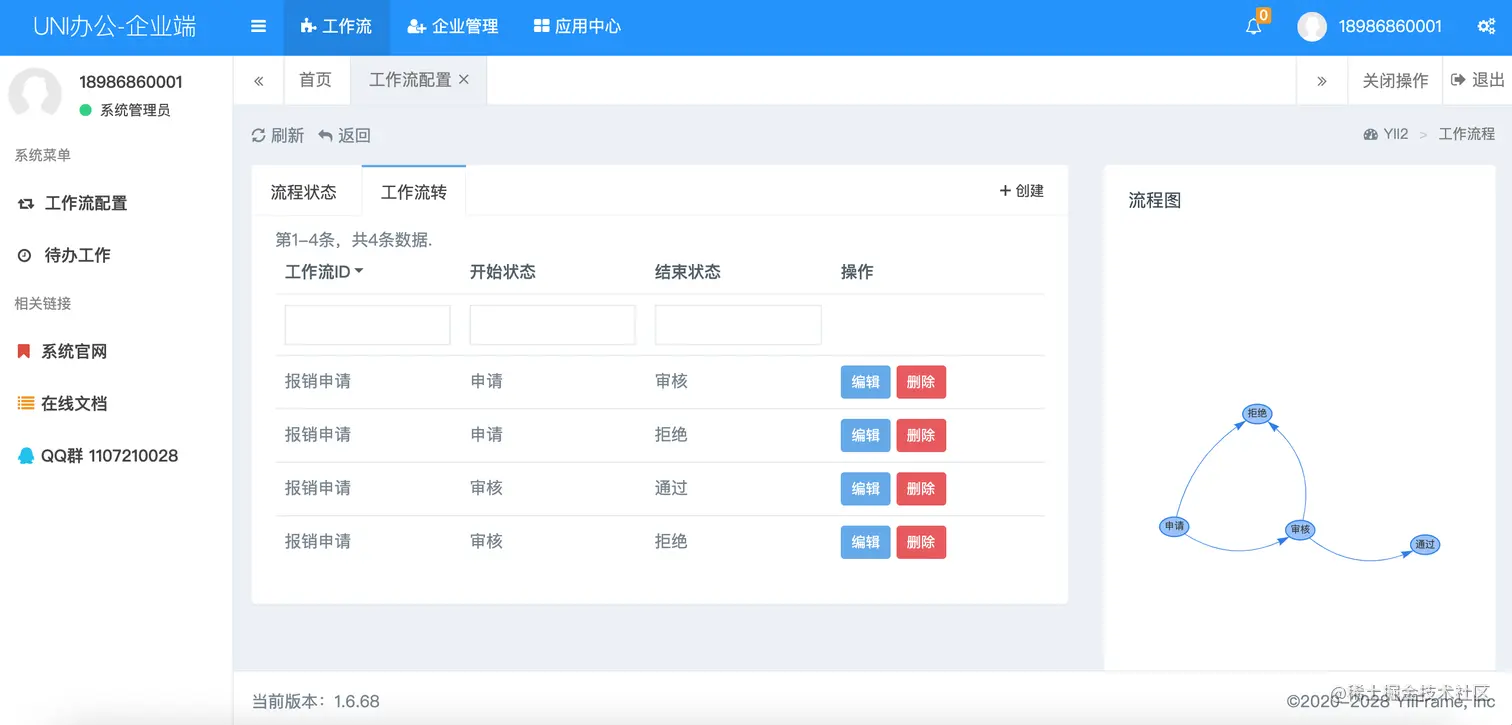Click the QQ group penguin icon
The width and height of the screenshot is (1512, 725).
[29, 455]
